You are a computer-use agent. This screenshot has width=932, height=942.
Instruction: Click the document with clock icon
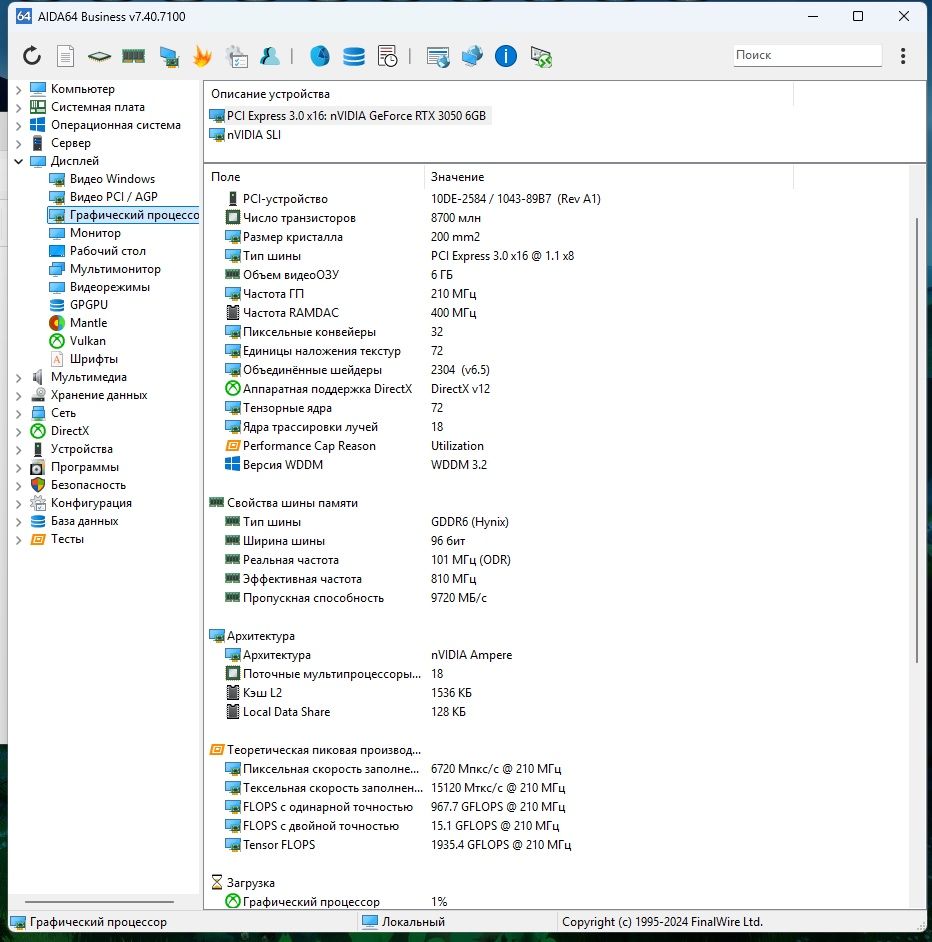click(388, 56)
